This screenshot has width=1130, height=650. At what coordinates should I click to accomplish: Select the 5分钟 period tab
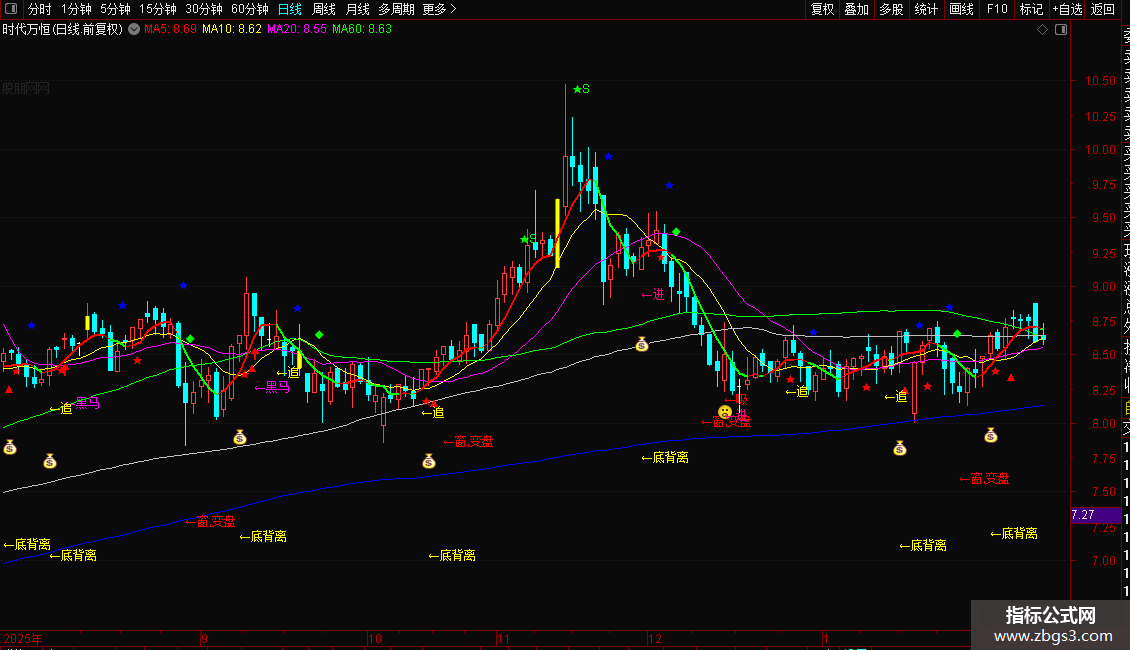[115, 9]
